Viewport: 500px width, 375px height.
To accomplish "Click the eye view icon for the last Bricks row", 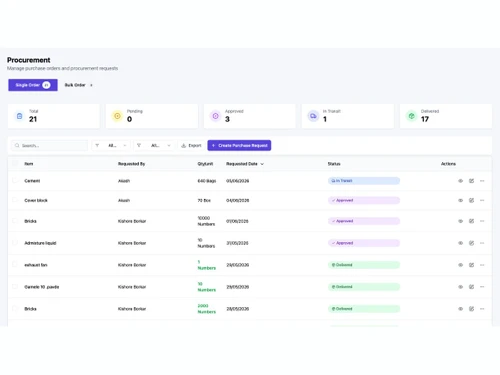I will [460, 309].
